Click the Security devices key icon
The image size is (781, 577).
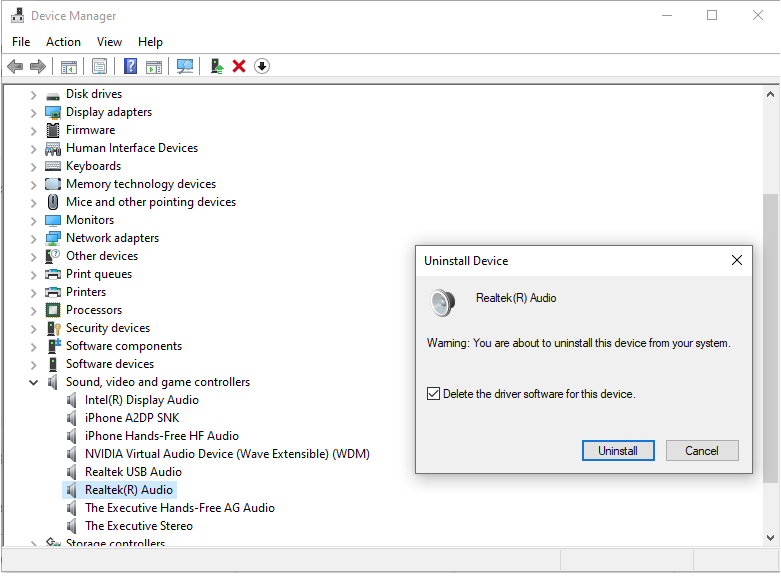point(53,328)
